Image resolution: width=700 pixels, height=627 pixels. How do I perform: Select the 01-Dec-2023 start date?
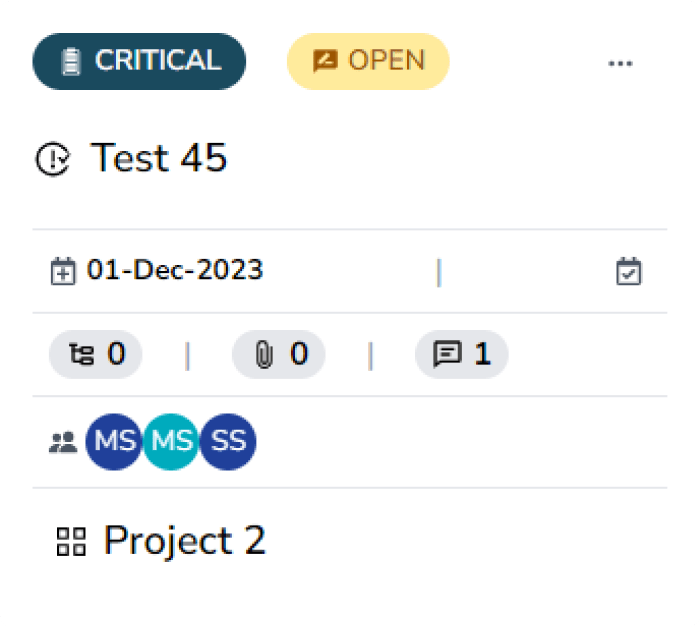[175, 270]
